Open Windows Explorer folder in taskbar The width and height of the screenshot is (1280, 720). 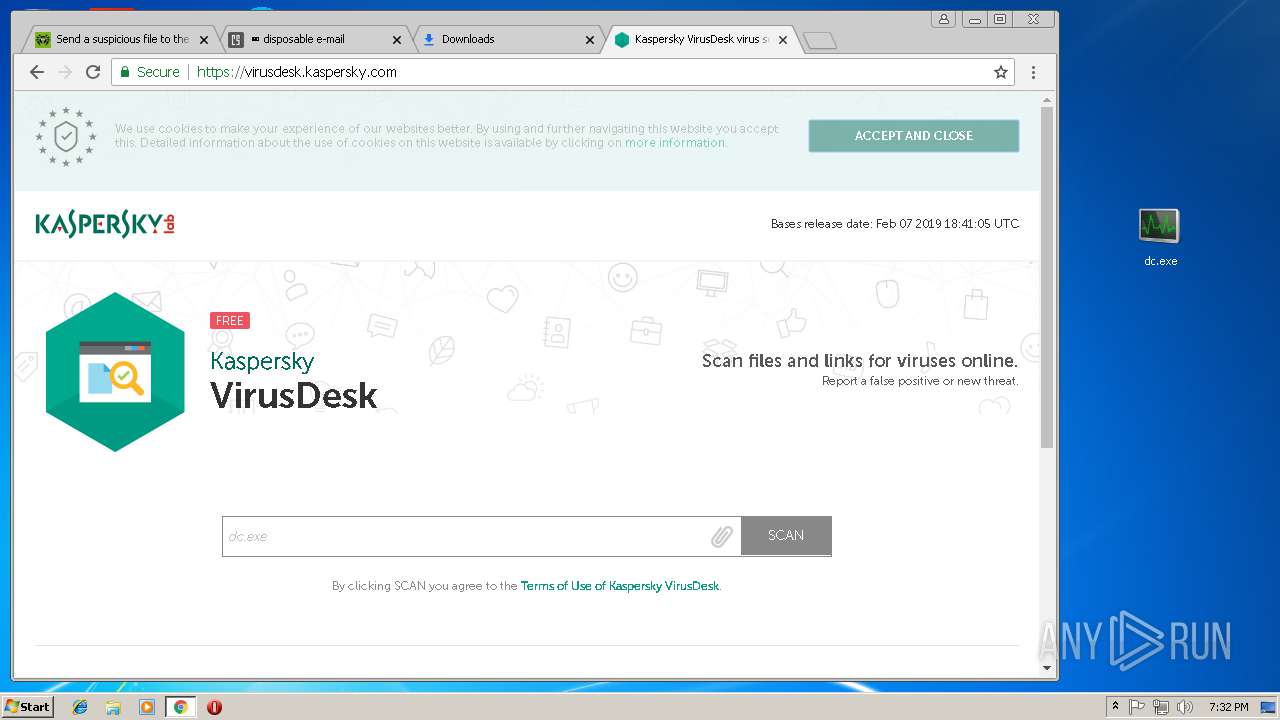[113, 707]
